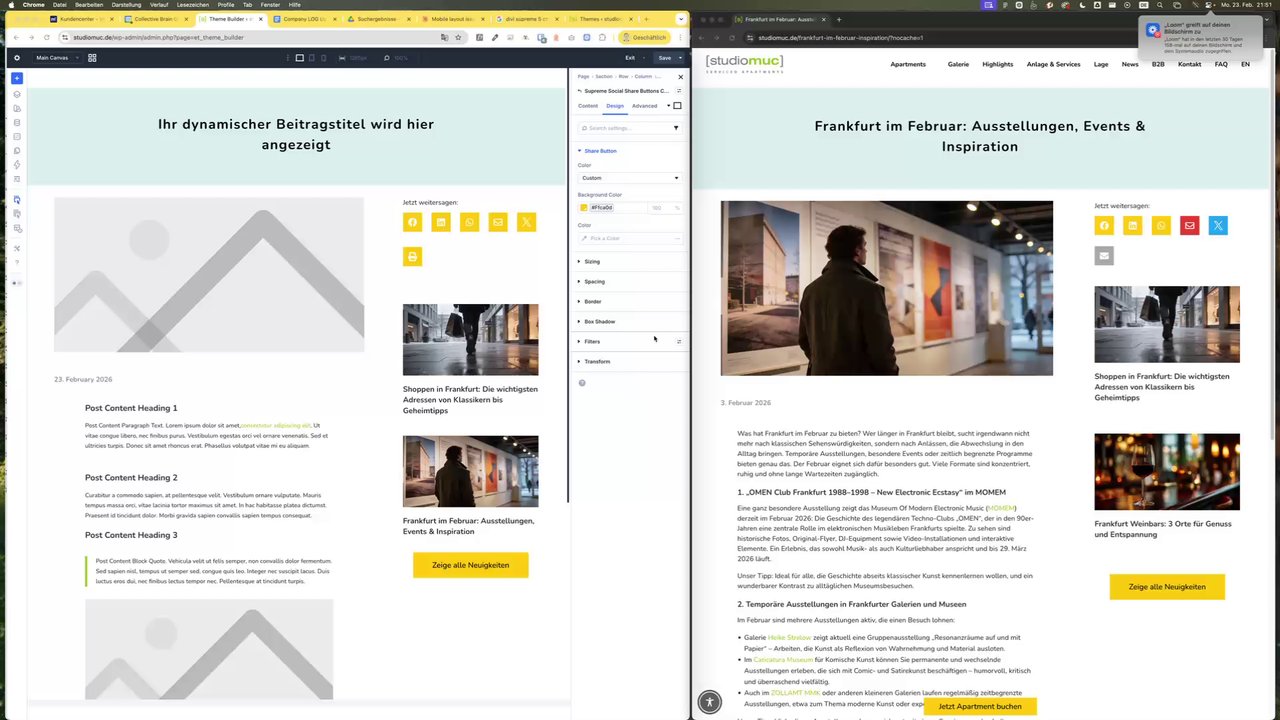This screenshot has height=720, width=1280.
Task: Switch to phone view in the Divi builder
Action: click(x=324, y=58)
